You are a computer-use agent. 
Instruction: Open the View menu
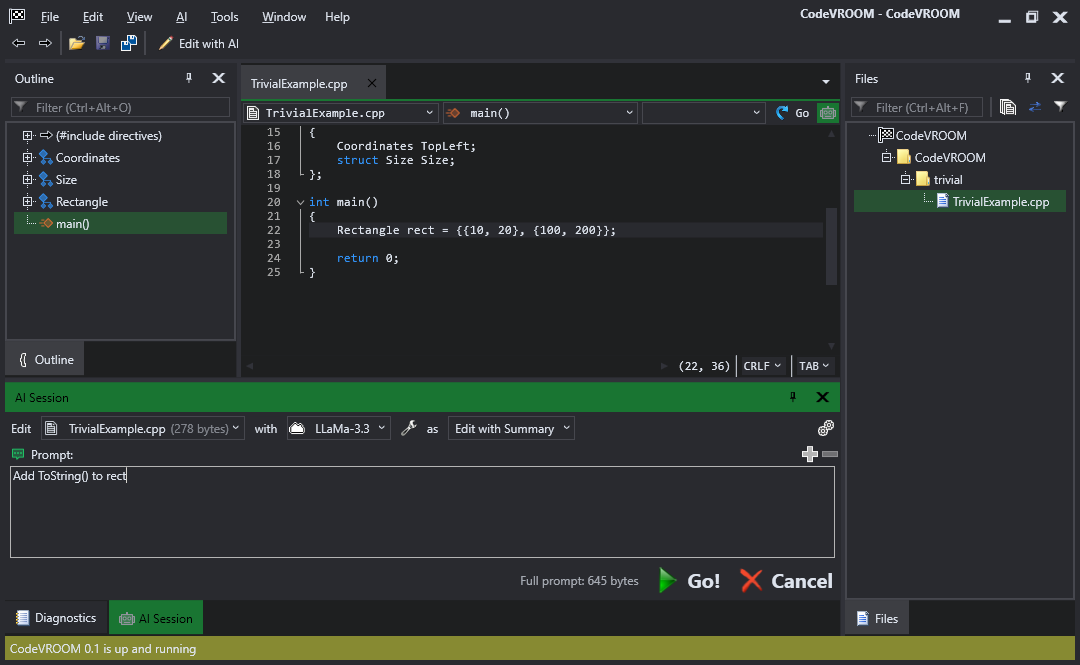click(139, 17)
